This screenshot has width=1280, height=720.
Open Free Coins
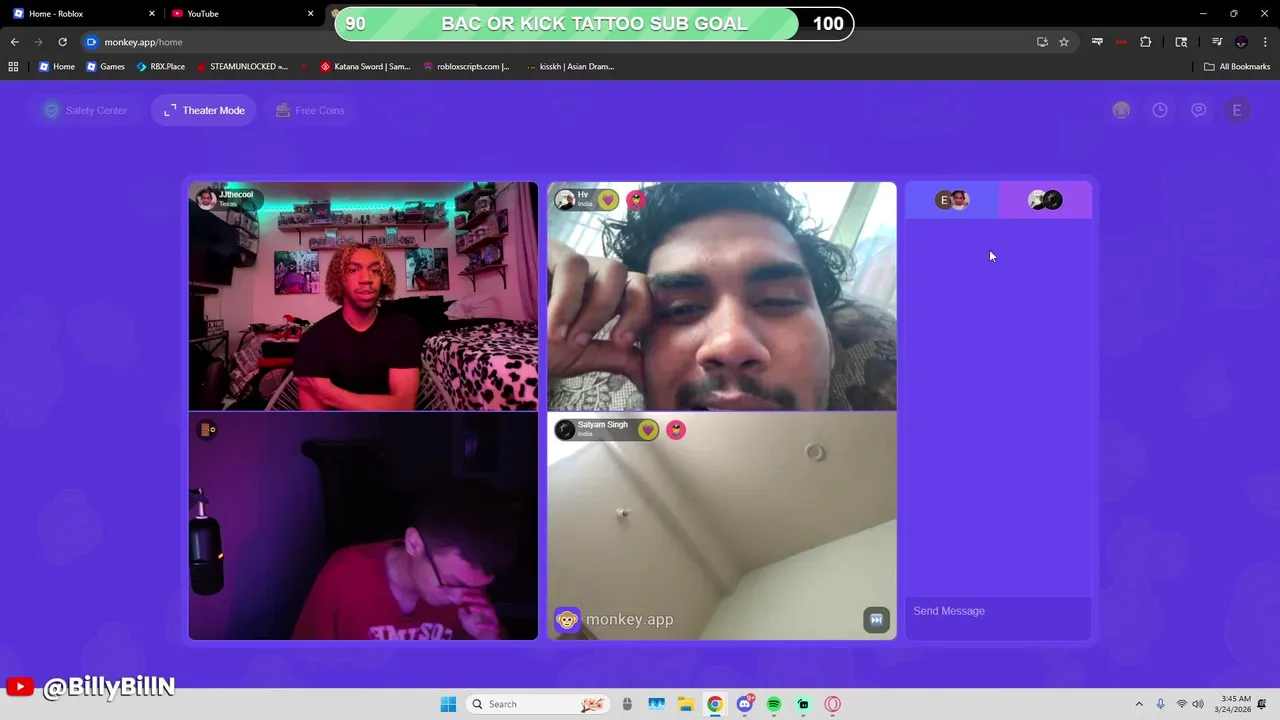tap(310, 110)
